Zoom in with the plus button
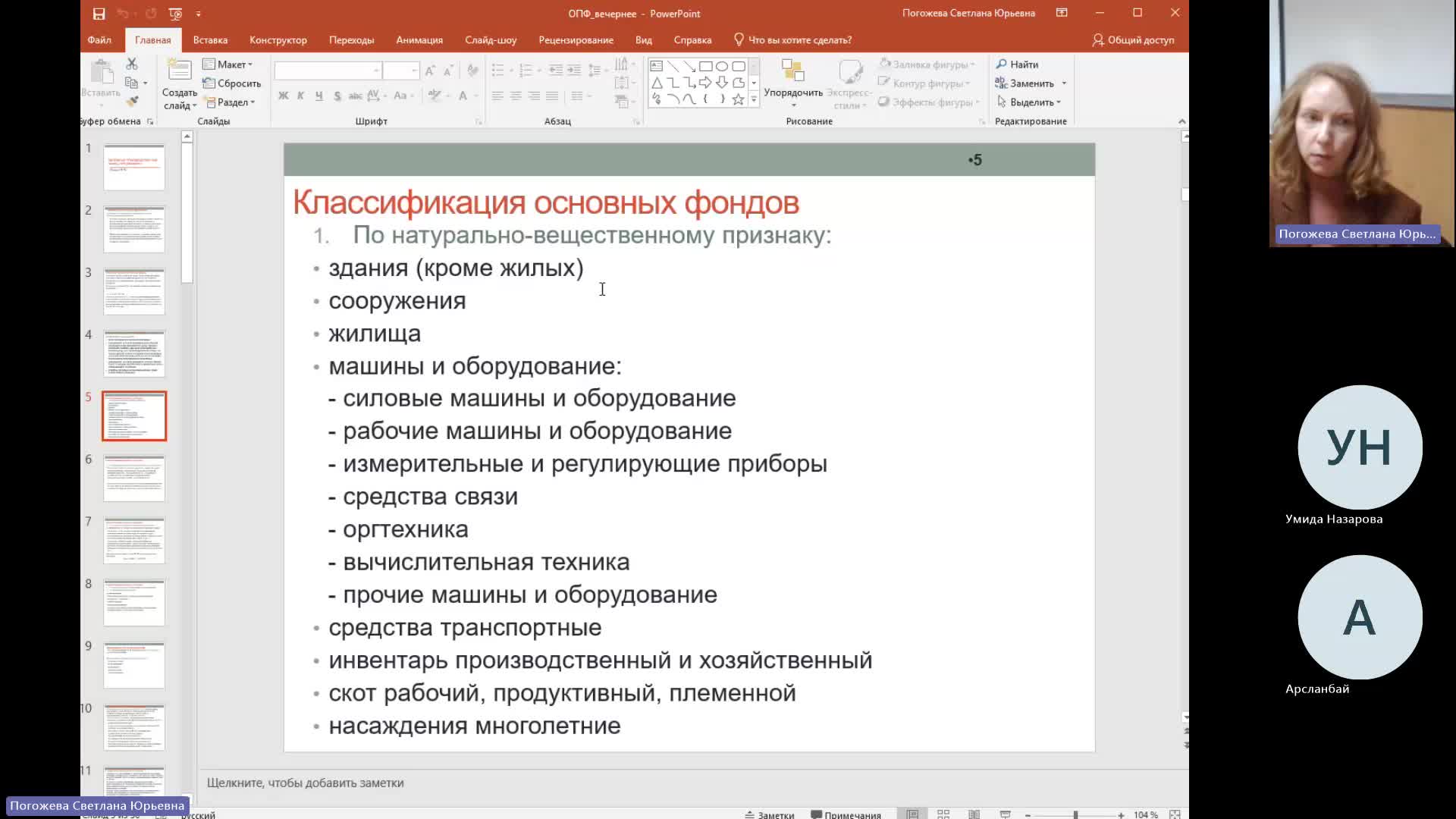The width and height of the screenshot is (1456, 819). pyautogui.click(x=1121, y=815)
